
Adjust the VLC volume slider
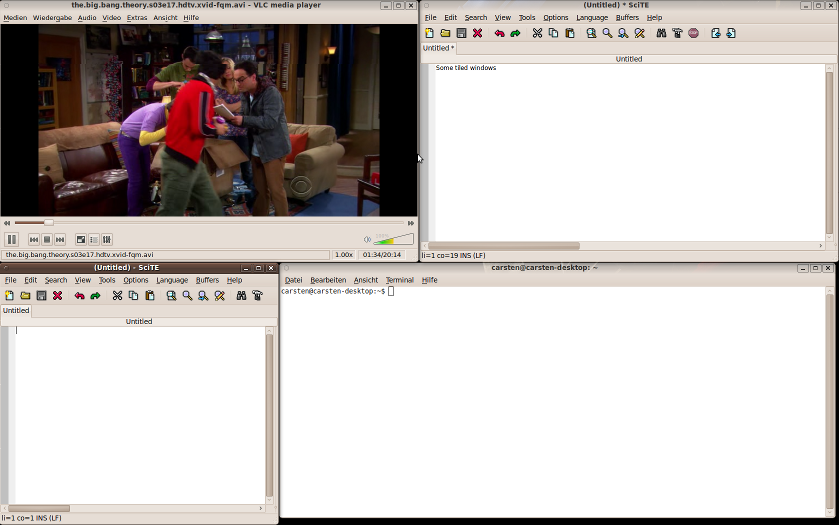pyautogui.click(x=394, y=239)
